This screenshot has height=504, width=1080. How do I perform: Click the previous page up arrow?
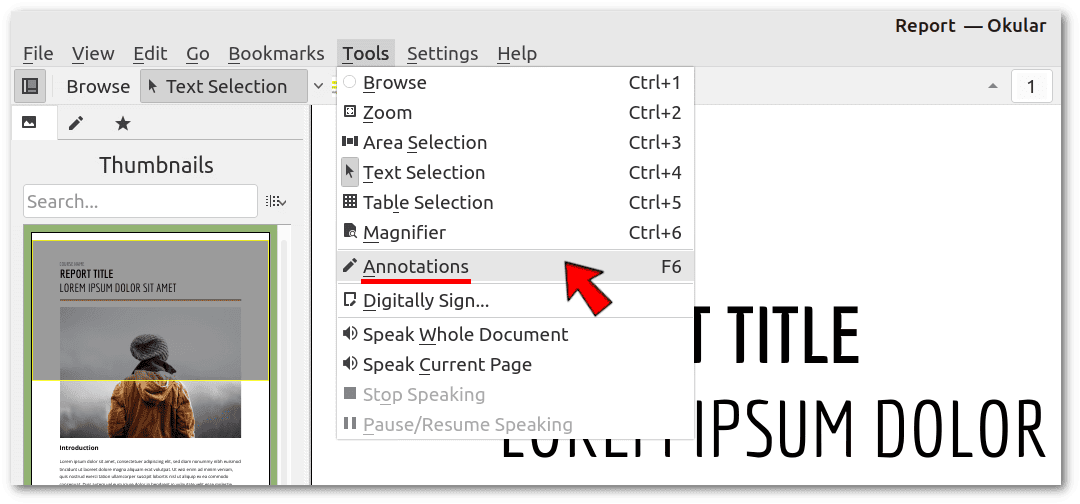click(x=992, y=87)
